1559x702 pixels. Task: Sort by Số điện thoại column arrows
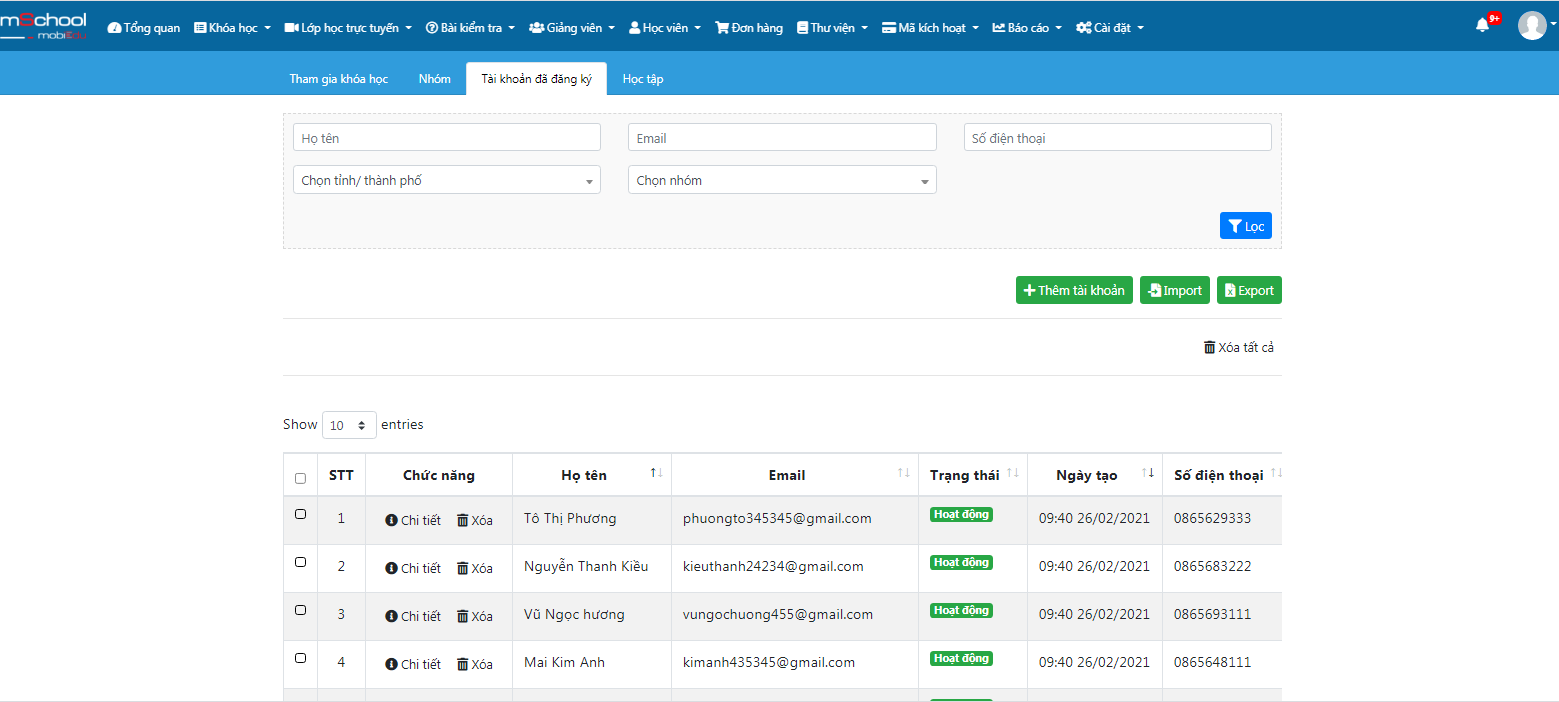tap(1276, 473)
